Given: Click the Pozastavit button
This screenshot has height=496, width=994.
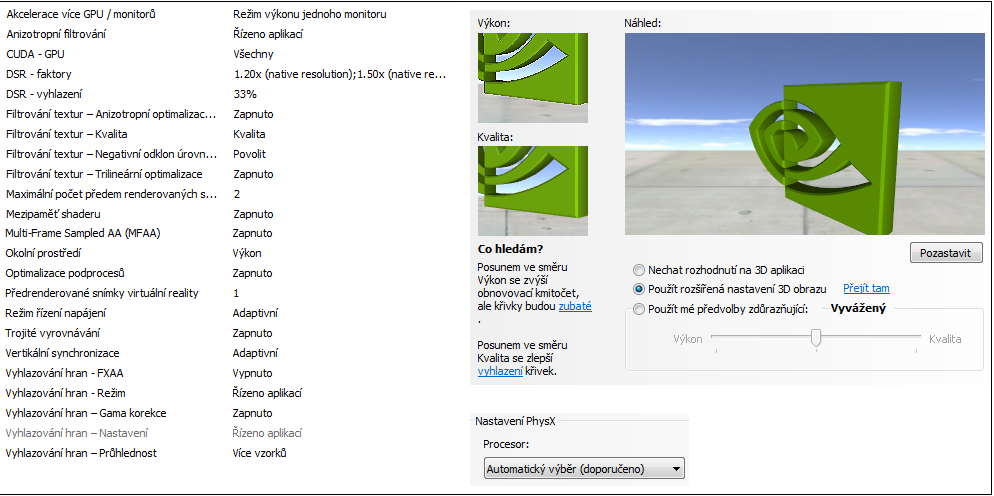Looking at the screenshot, I should coord(946,252).
